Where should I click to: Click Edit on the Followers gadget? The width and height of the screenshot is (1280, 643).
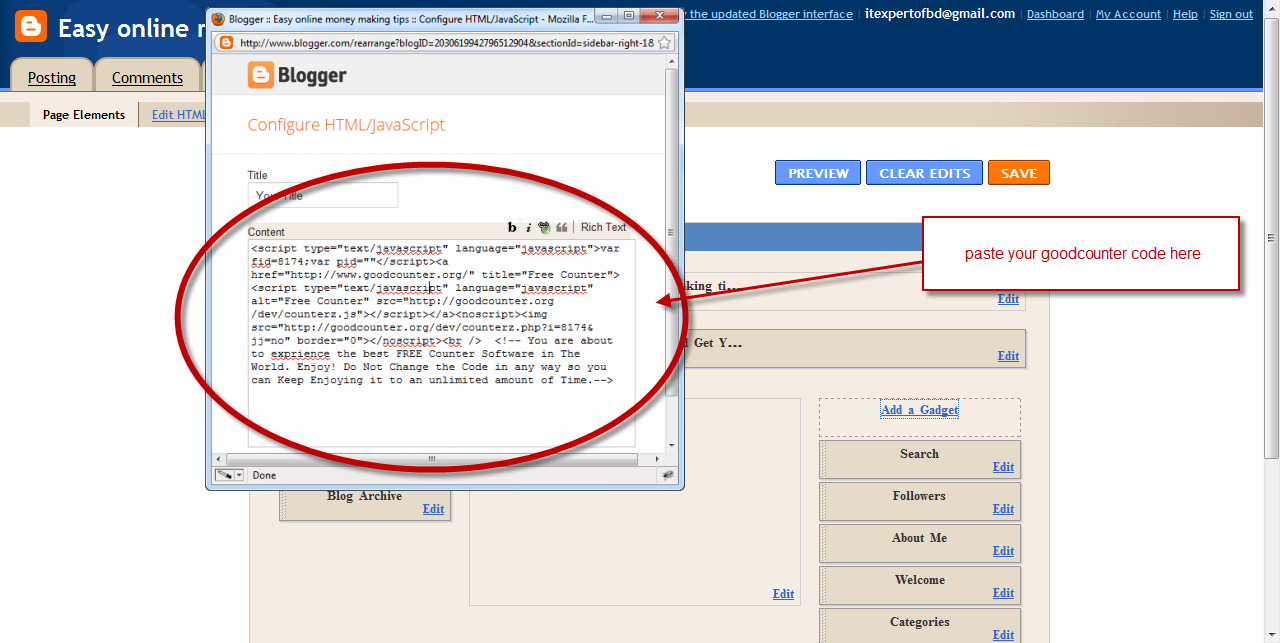(x=1003, y=509)
